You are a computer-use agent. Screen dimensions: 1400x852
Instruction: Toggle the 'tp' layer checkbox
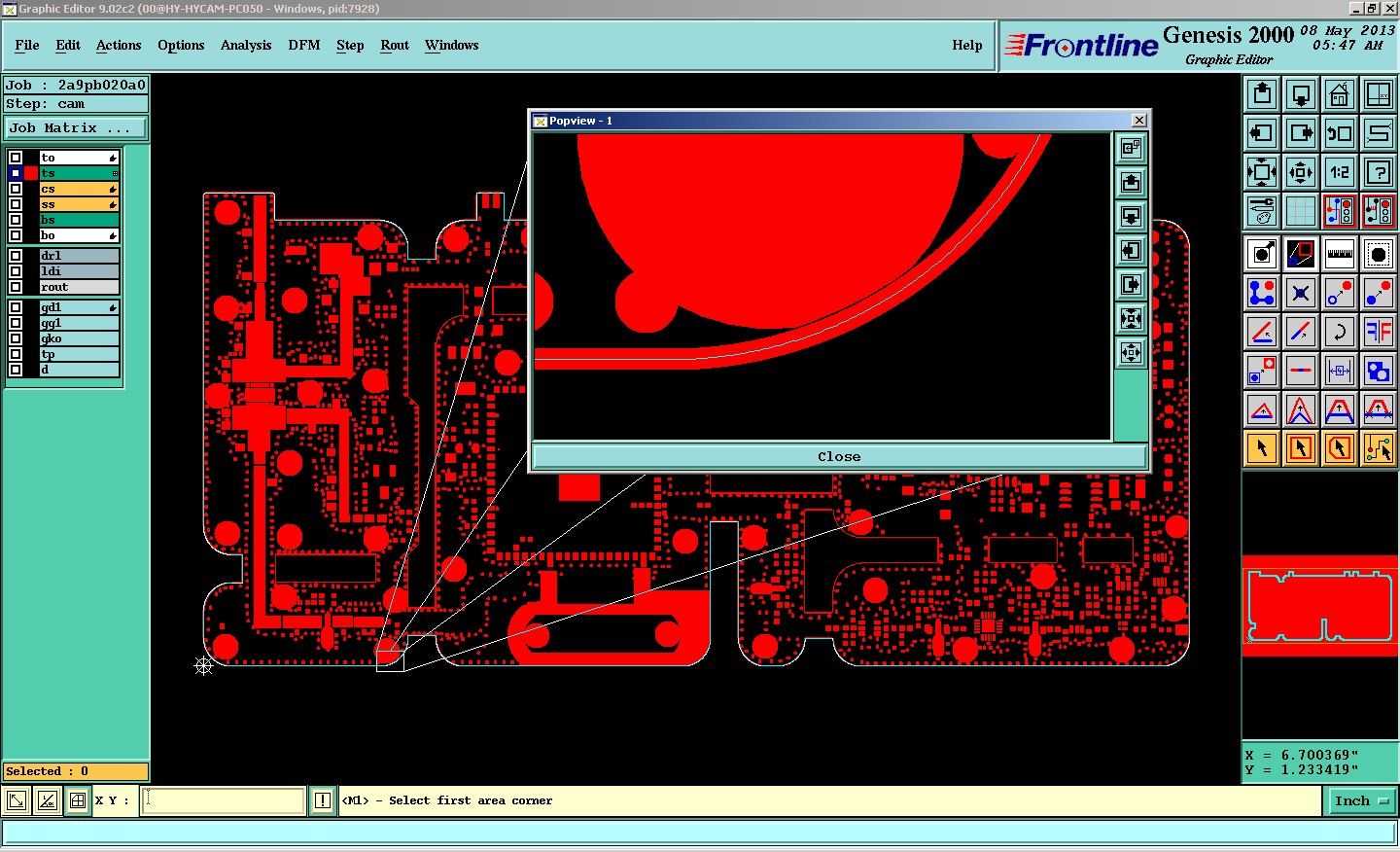16,354
